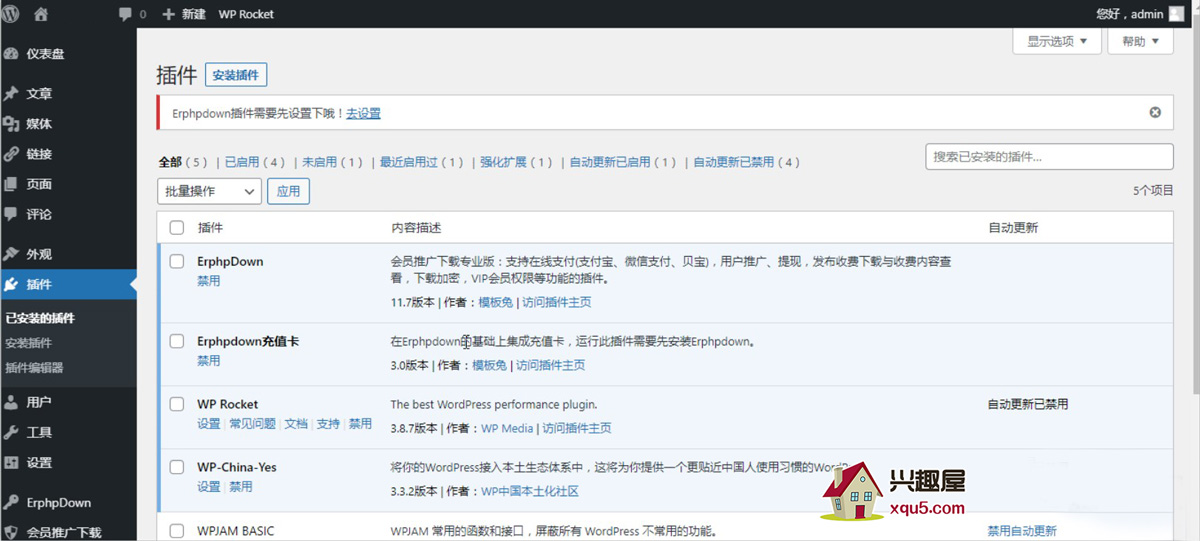Visit site via the home icon
The width and height of the screenshot is (1200, 541).
pos(41,14)
